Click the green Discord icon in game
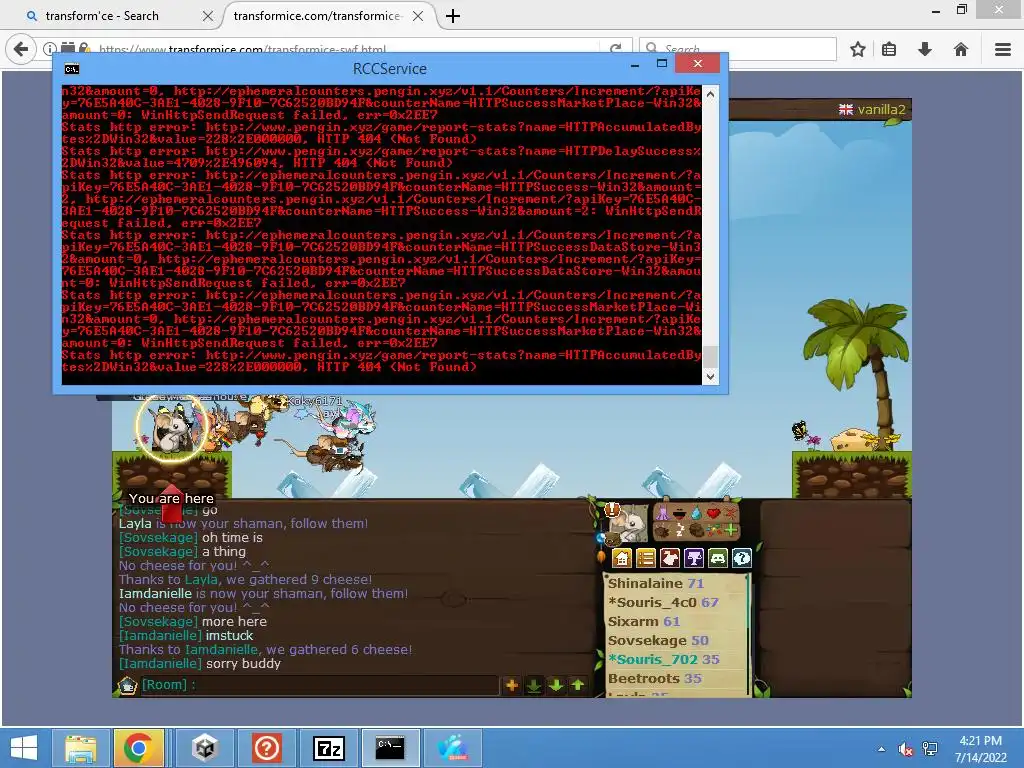Viewport: 1024px width, 768px height. [x=718, y=558]
